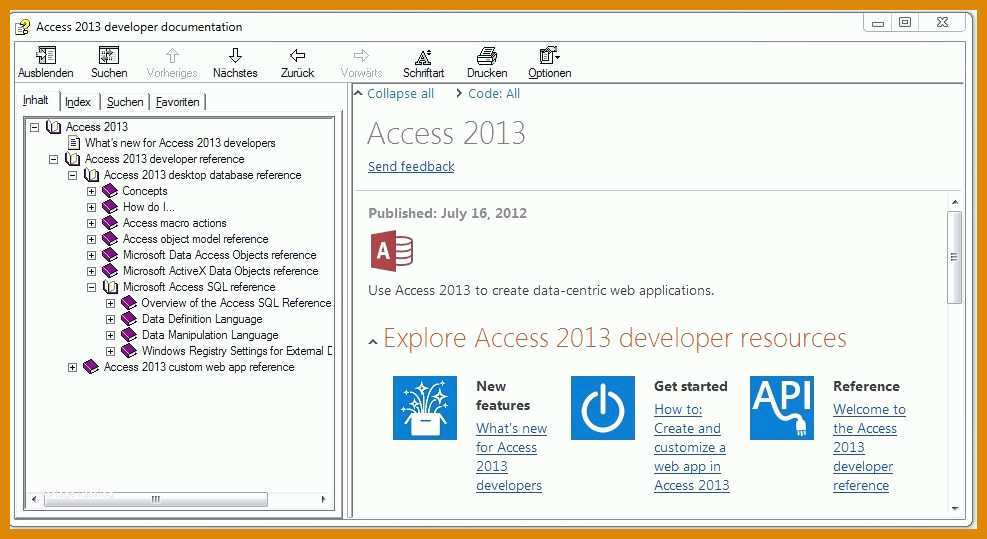The height and width of the screenshot is (539, 987).
Task: Click the Access 2013 root open-book icon
Action: (x=54, y=127)
